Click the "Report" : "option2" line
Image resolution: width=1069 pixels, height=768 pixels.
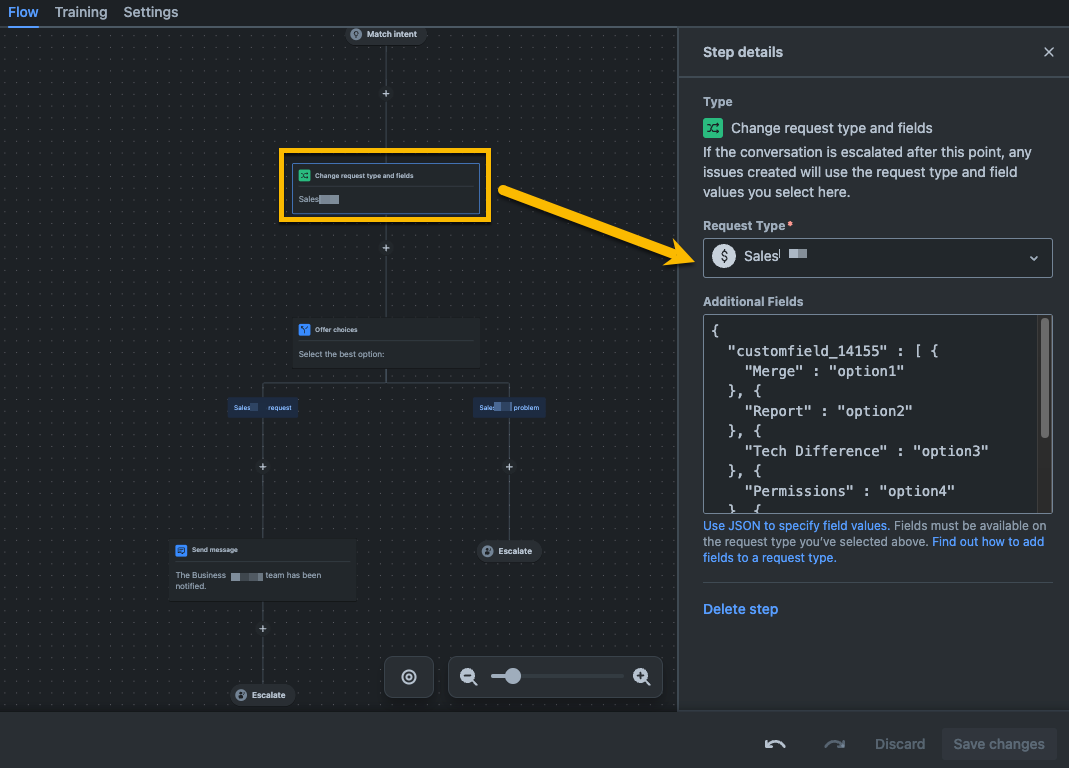tap(828, 411)
